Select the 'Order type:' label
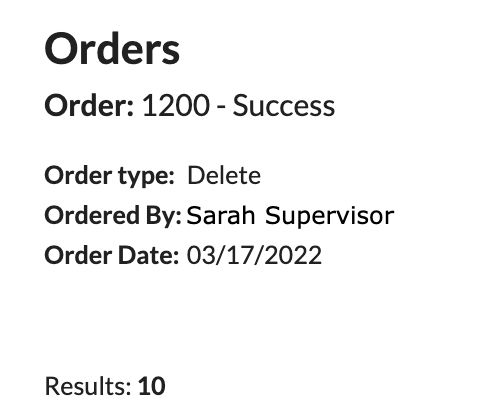This screenshot has width=496, height=420. tap(109, 176)
